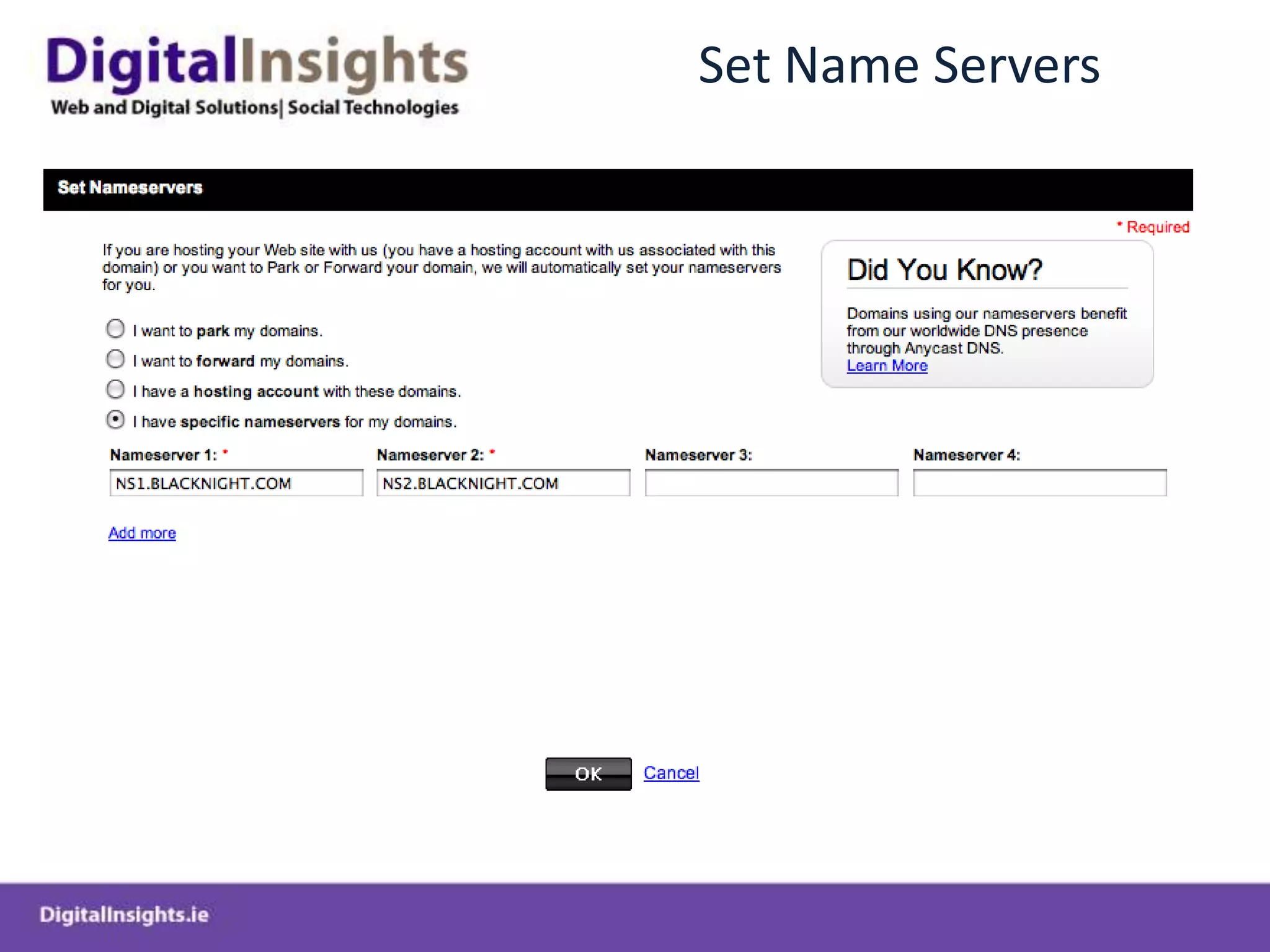Click the Web and Digital Solutions tagline
The image size is (1270, 952).
[x=255, y=108]
